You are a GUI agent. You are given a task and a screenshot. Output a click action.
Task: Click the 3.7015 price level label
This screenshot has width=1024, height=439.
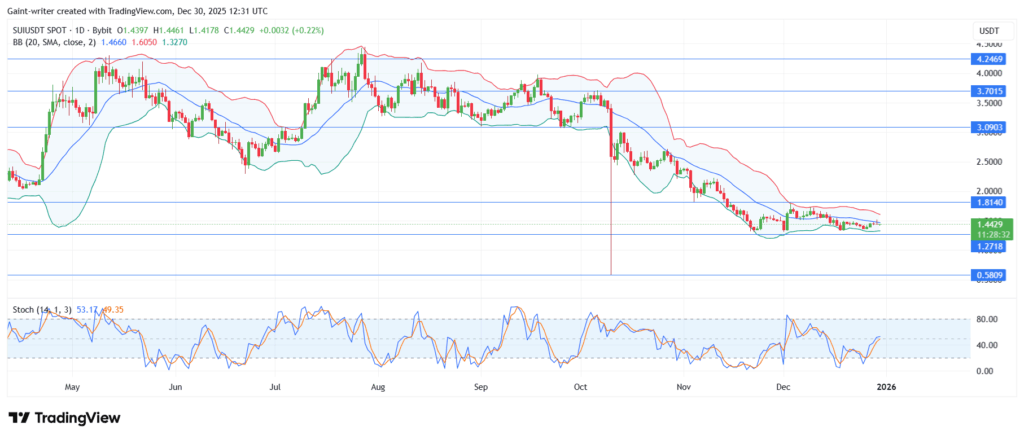point(990,91)
